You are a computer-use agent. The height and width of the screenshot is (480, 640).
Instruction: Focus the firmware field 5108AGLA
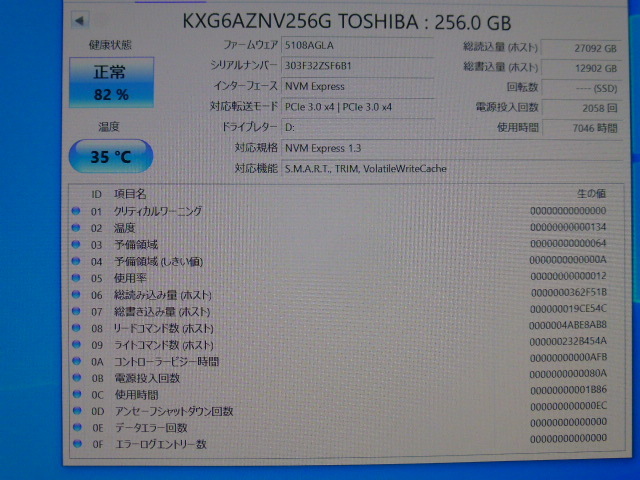pyautogui.click(x=357, y=45)
